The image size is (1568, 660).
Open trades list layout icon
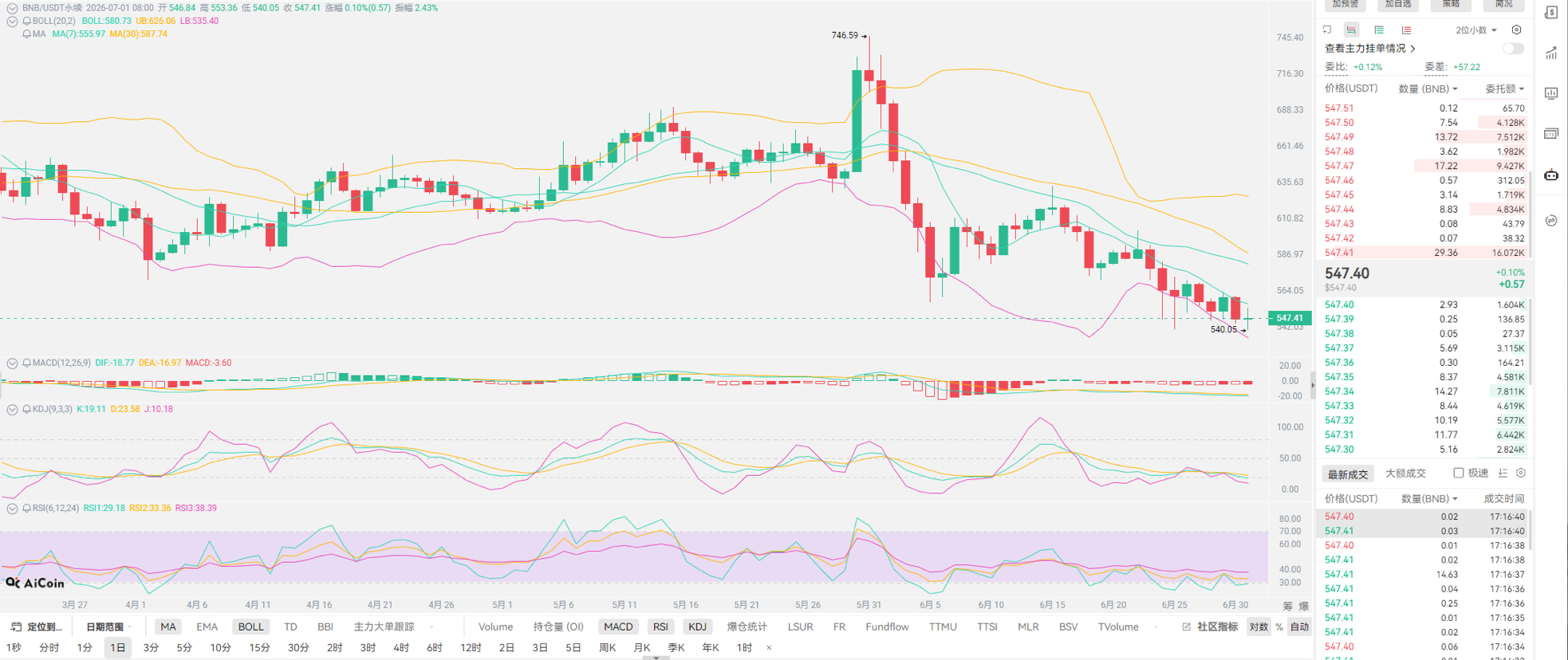click(x=1503, y=473)
